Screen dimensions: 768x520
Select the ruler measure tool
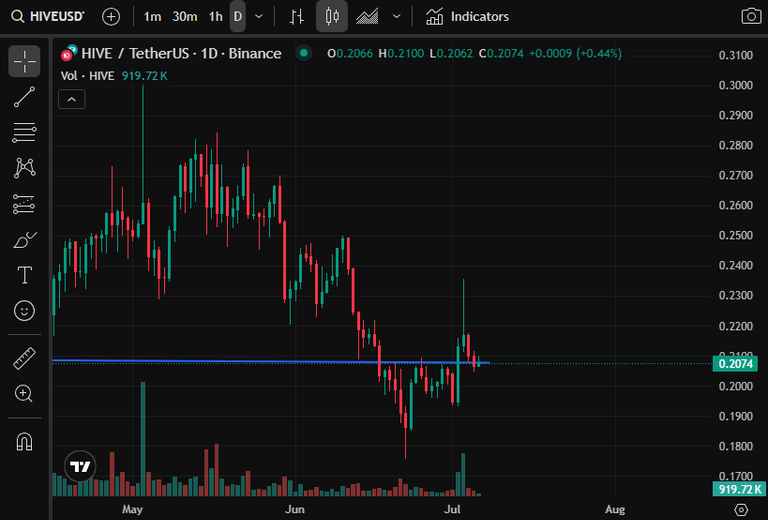click(24, 358)
